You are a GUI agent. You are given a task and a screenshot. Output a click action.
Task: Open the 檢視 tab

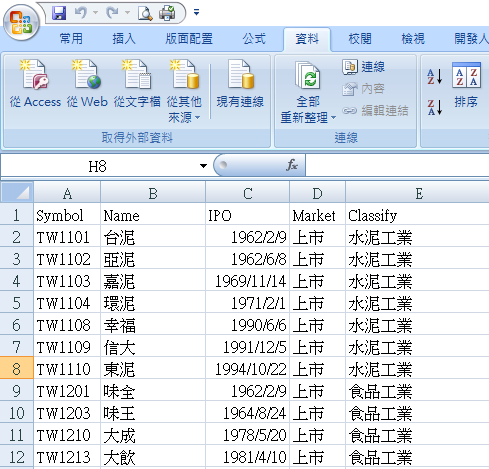pyautogui.click(x=413, y=39)
